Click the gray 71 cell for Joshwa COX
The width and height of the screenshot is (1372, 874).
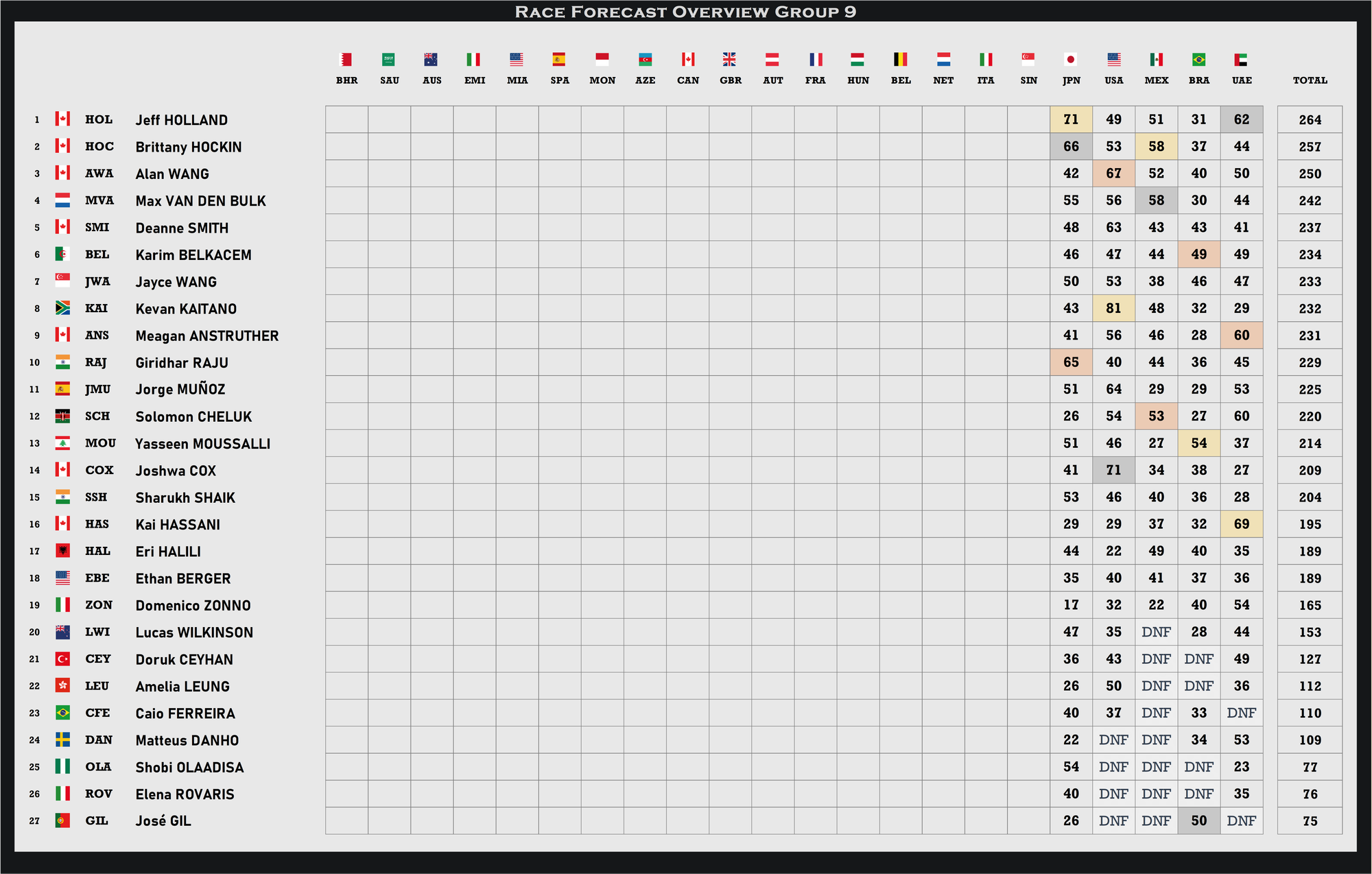coord(1113,471)
